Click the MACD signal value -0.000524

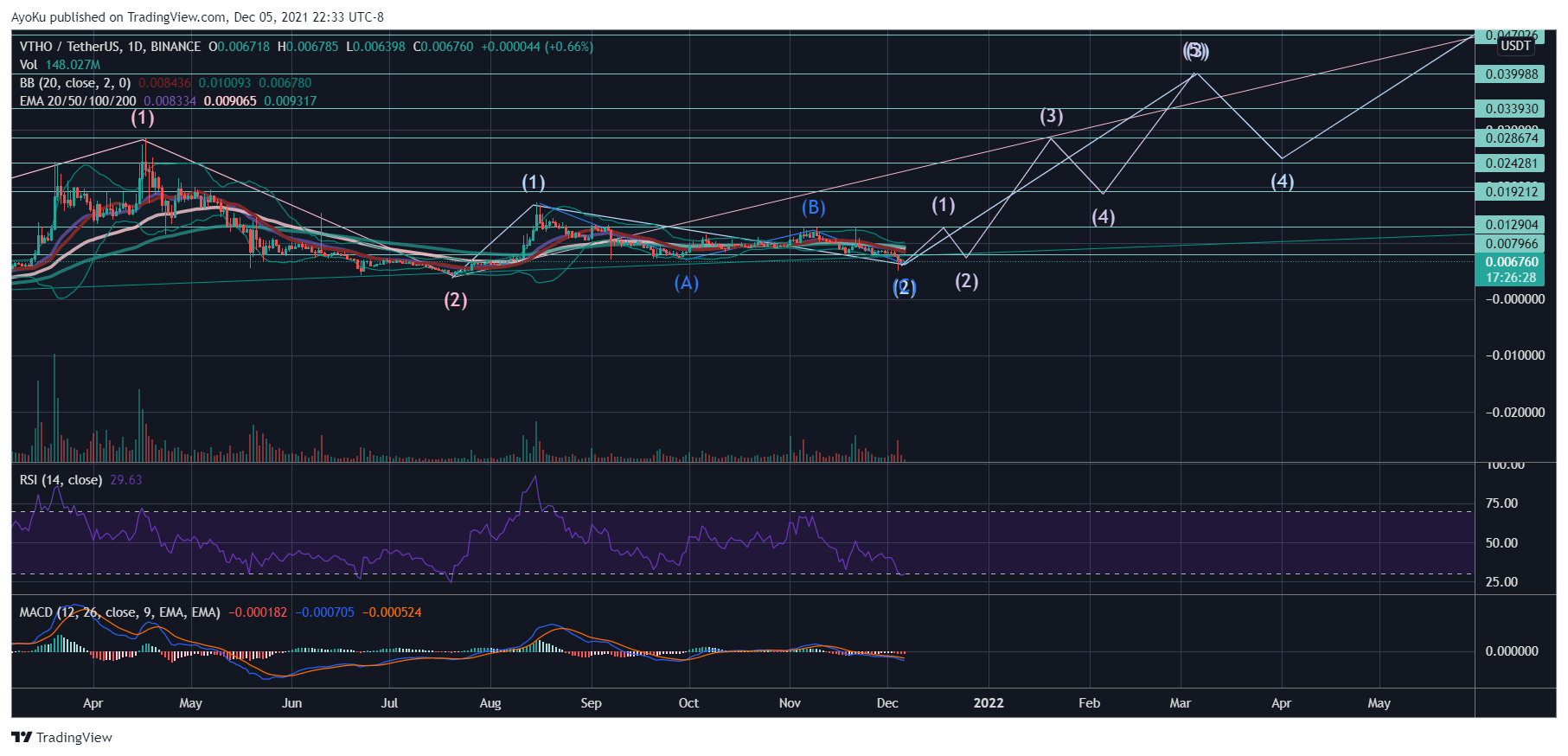coord(393,612)
